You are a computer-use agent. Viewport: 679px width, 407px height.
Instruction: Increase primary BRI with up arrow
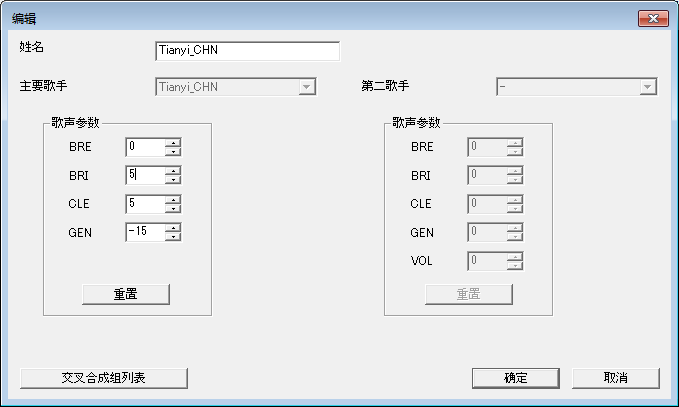click(x=173, y=171)
